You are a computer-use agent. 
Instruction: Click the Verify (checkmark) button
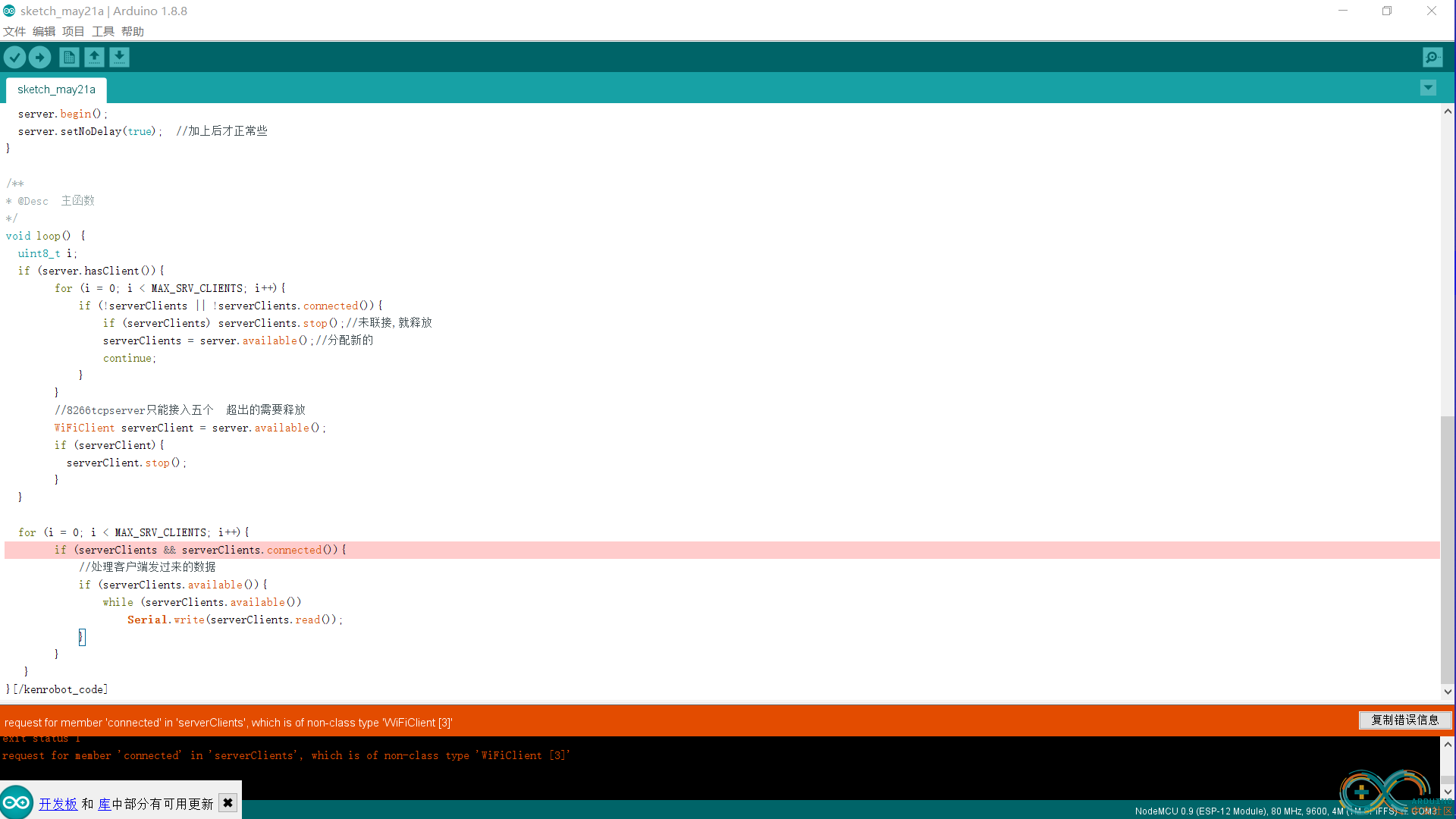pyautogui.click(x=14, y=57)
